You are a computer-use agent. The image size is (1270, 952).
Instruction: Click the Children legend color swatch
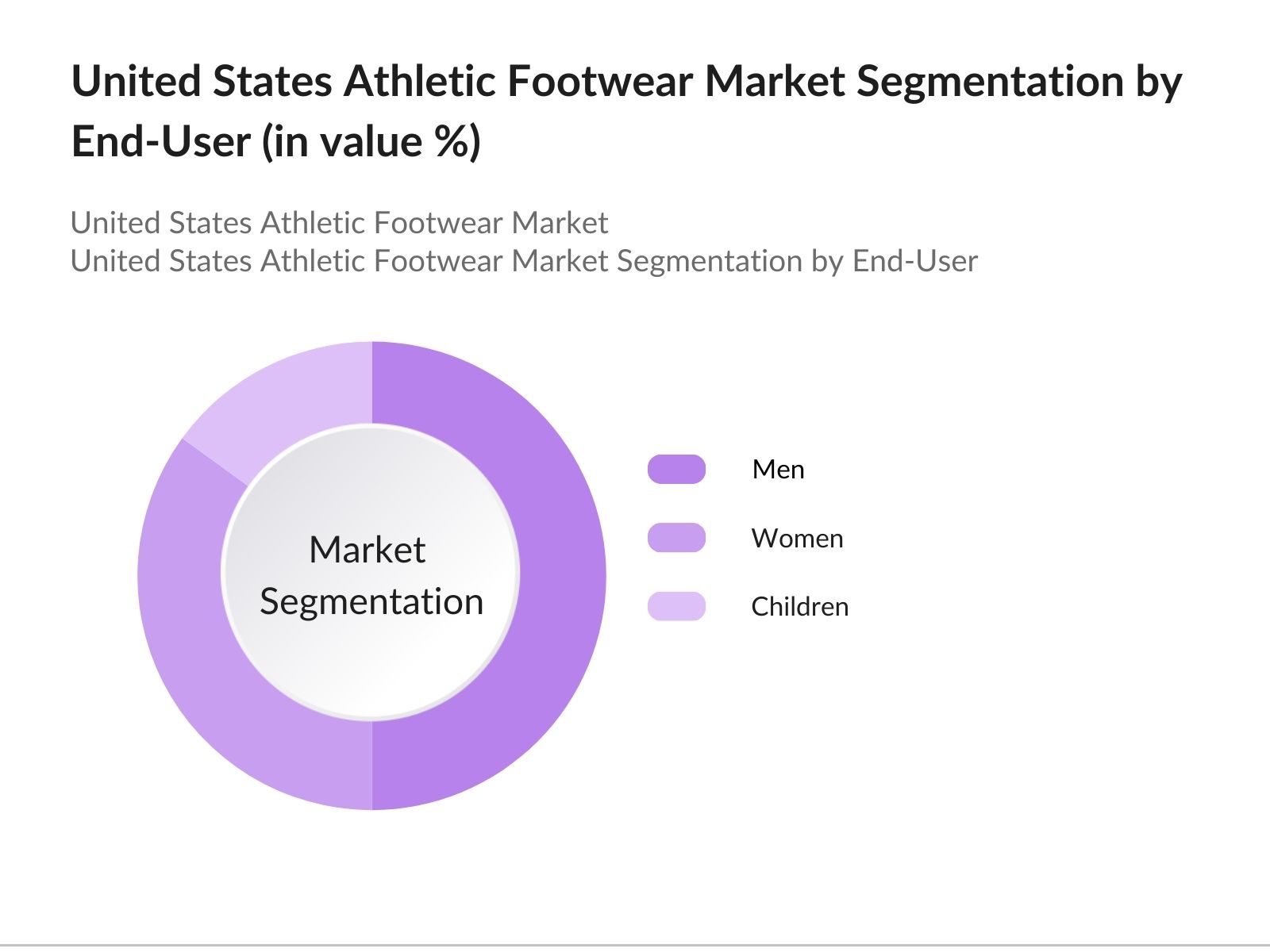[676, 606]
